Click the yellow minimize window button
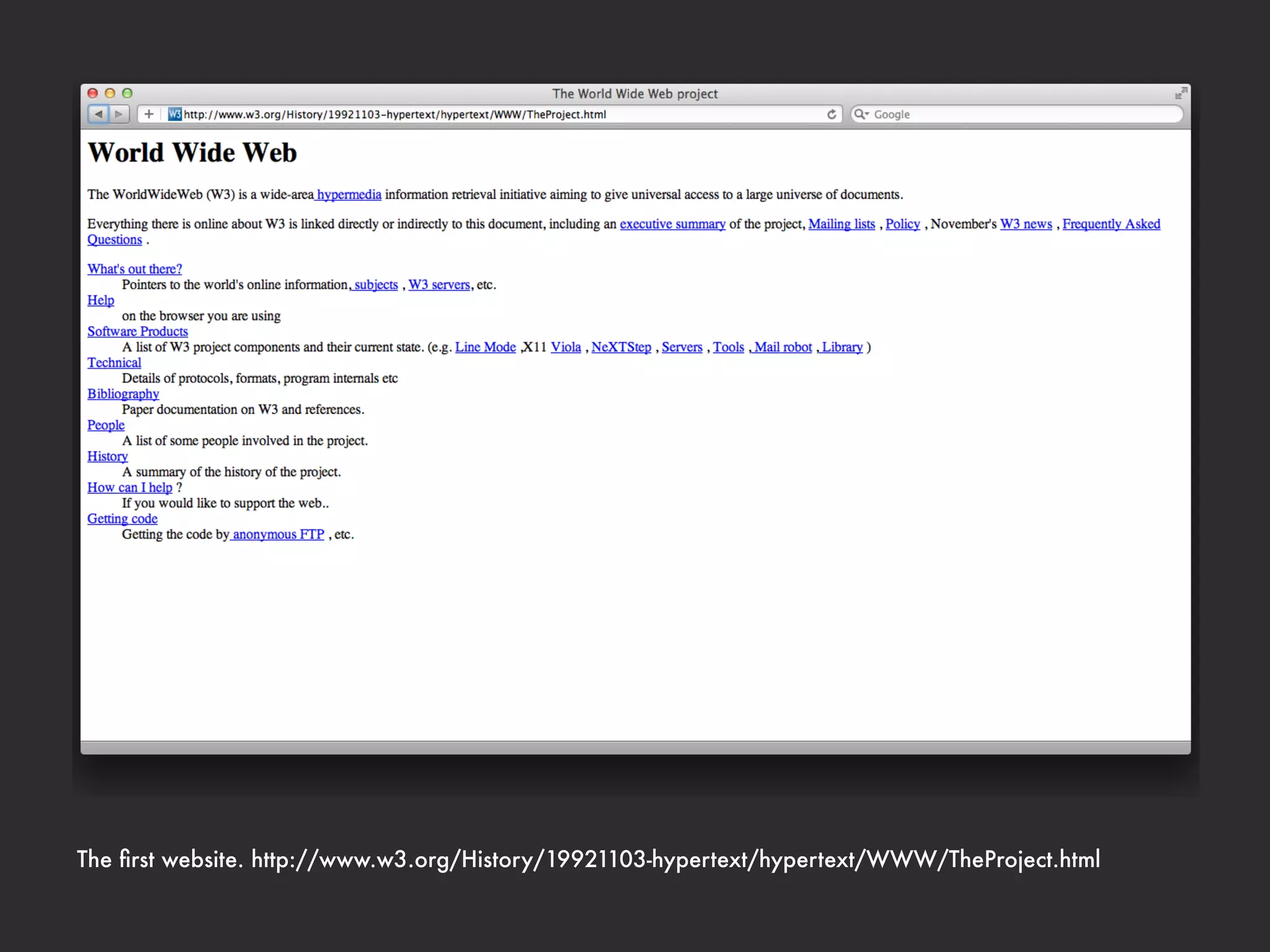Image resolution: width=1270 pixels, height=952 pixels. pyautogui.click(x=110, y=94)
